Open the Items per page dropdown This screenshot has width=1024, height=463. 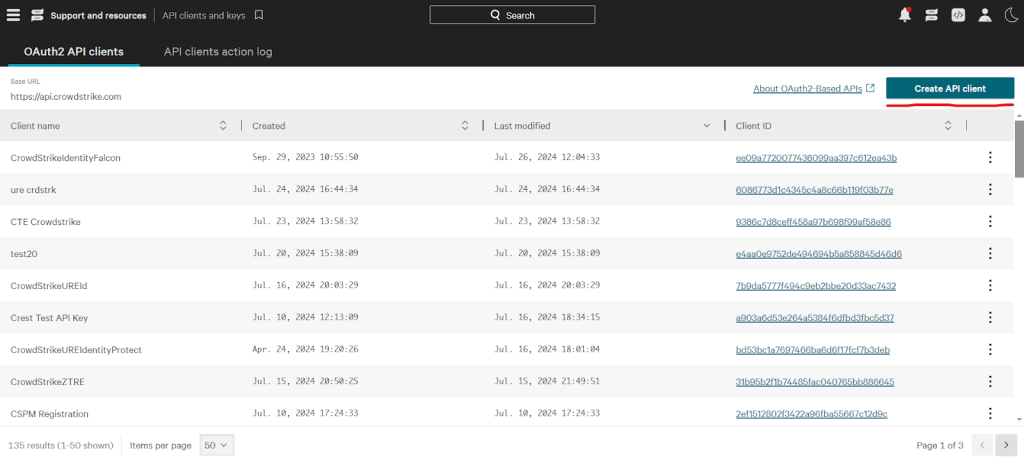(x=216, y=445)
